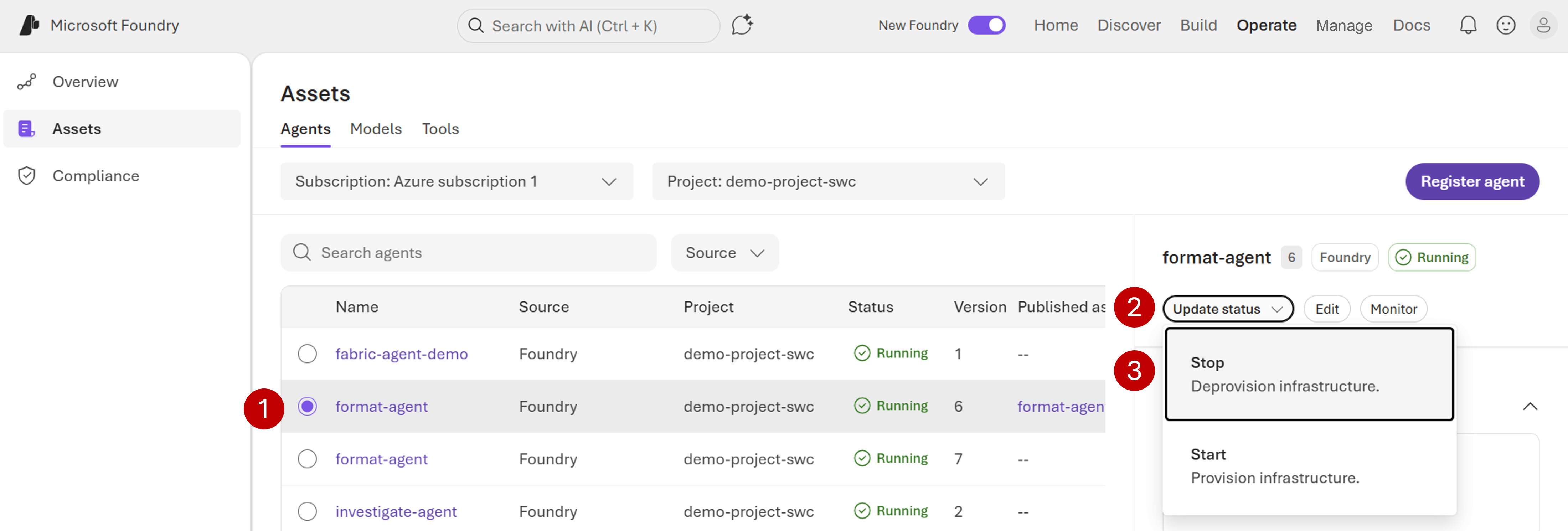Click the Edit button
Screen dimensions: 1568x531
tap(1326, 309)
